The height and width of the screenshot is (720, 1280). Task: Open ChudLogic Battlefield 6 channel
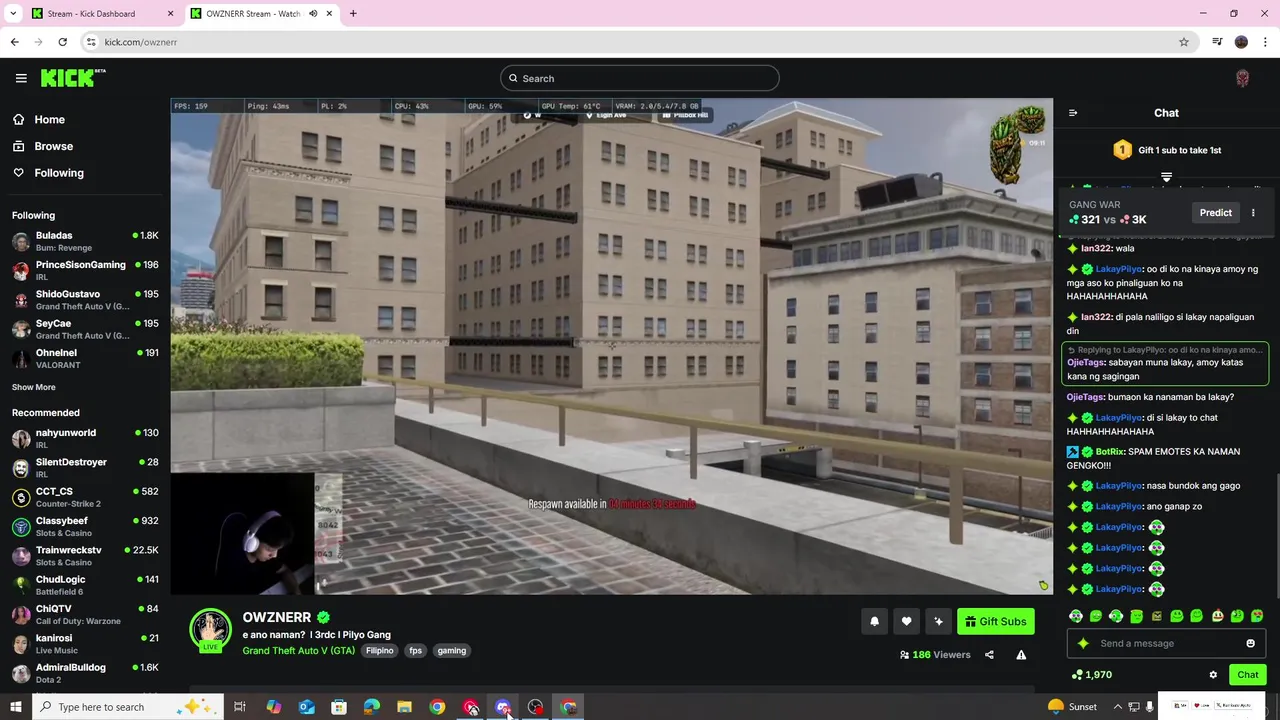tap(85, 585)
